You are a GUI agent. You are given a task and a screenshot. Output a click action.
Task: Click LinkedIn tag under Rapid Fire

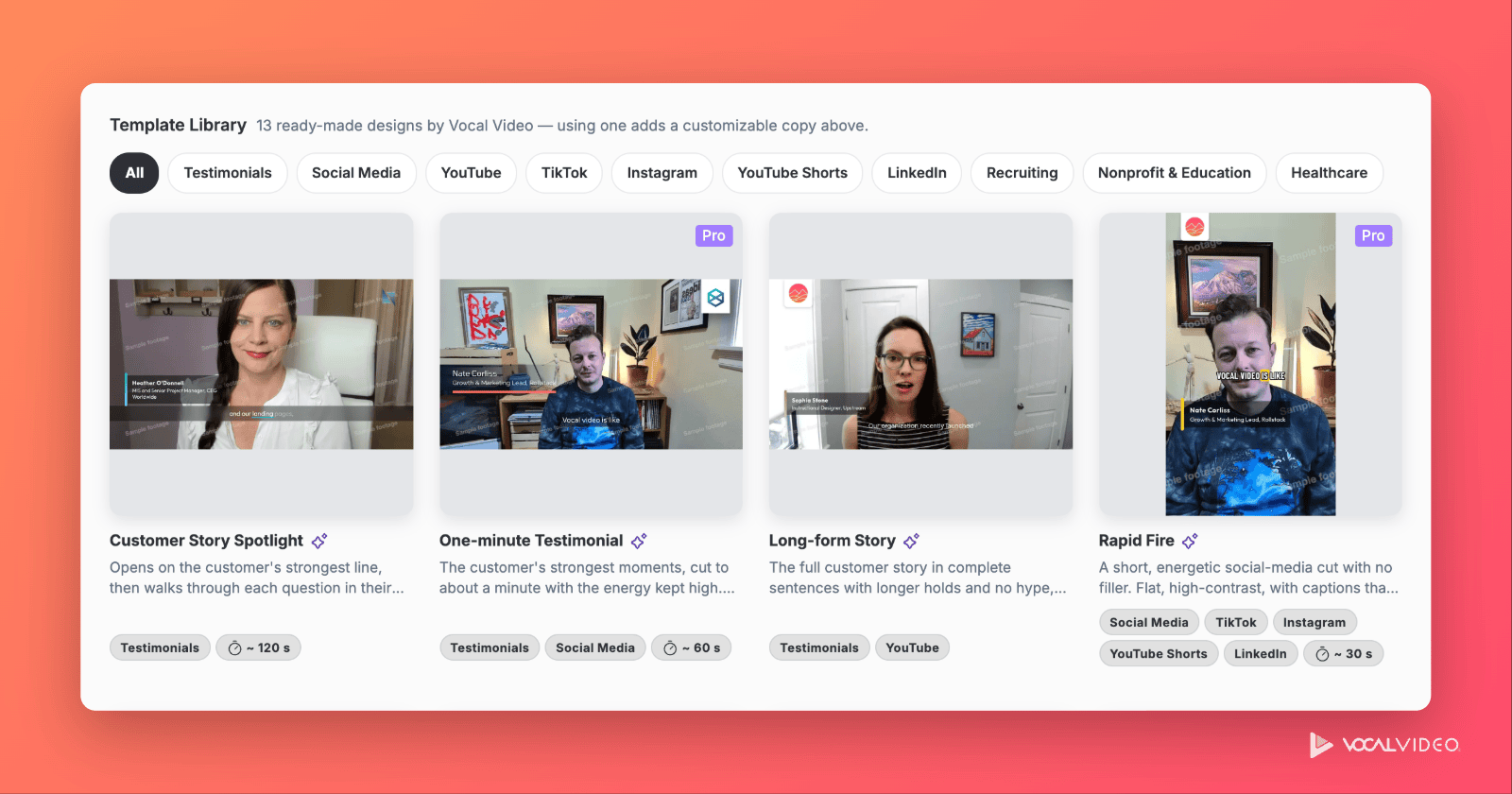[x=1261, y=653]
